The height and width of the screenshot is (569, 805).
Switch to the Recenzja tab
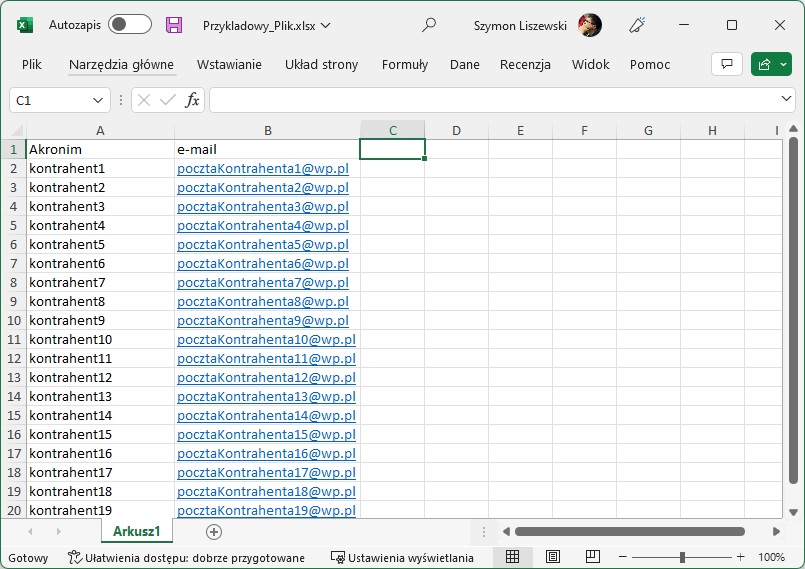pyautogui.click(x=525, y=65)
